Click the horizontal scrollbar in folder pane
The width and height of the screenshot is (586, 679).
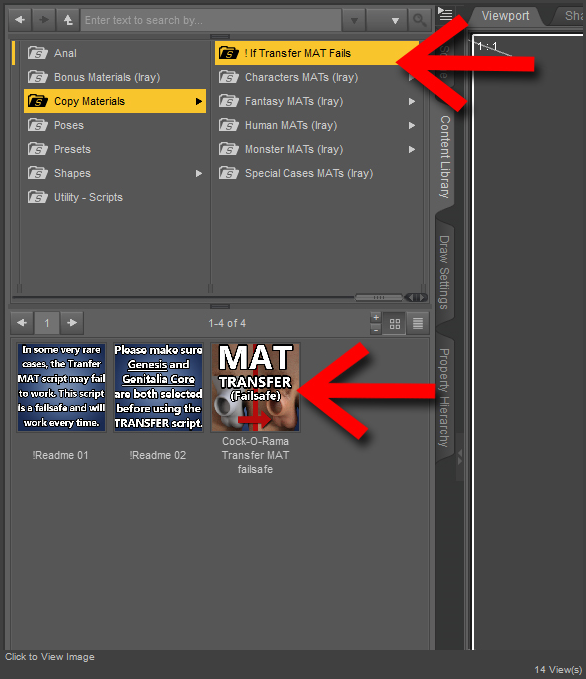[x=379, y=297]
